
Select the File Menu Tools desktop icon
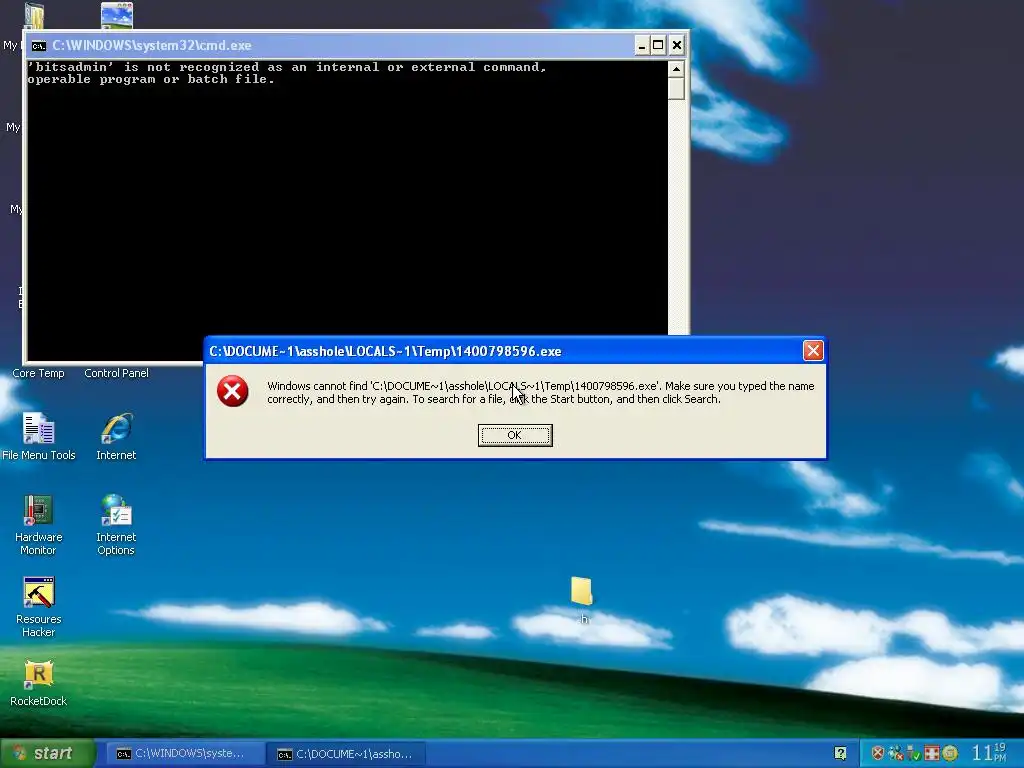(x=39, y=436)
